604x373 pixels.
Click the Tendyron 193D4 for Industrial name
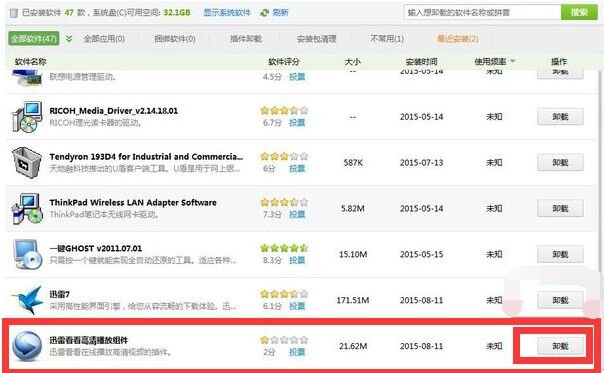(x=146, y=157)
